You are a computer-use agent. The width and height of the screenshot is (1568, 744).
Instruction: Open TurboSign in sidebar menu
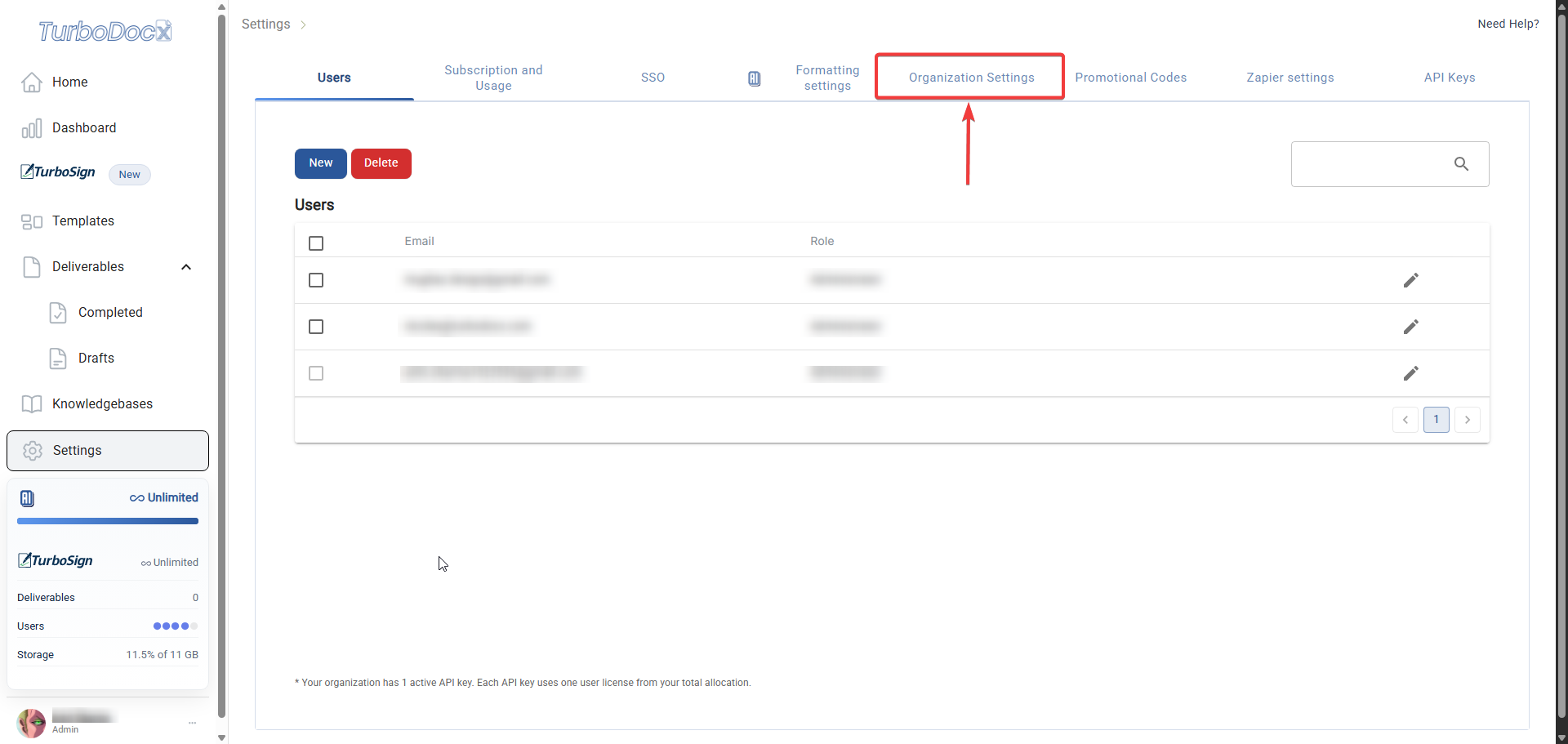tap(58, 172)
